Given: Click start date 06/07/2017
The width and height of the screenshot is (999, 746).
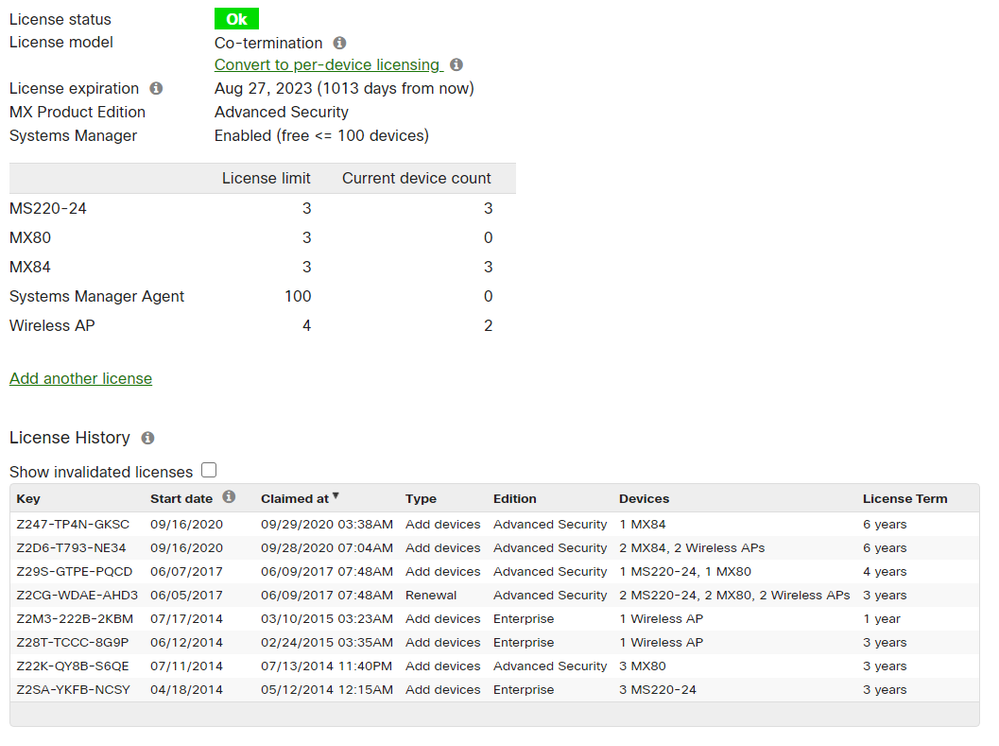Looking at the screenshot, I should 187,571.
